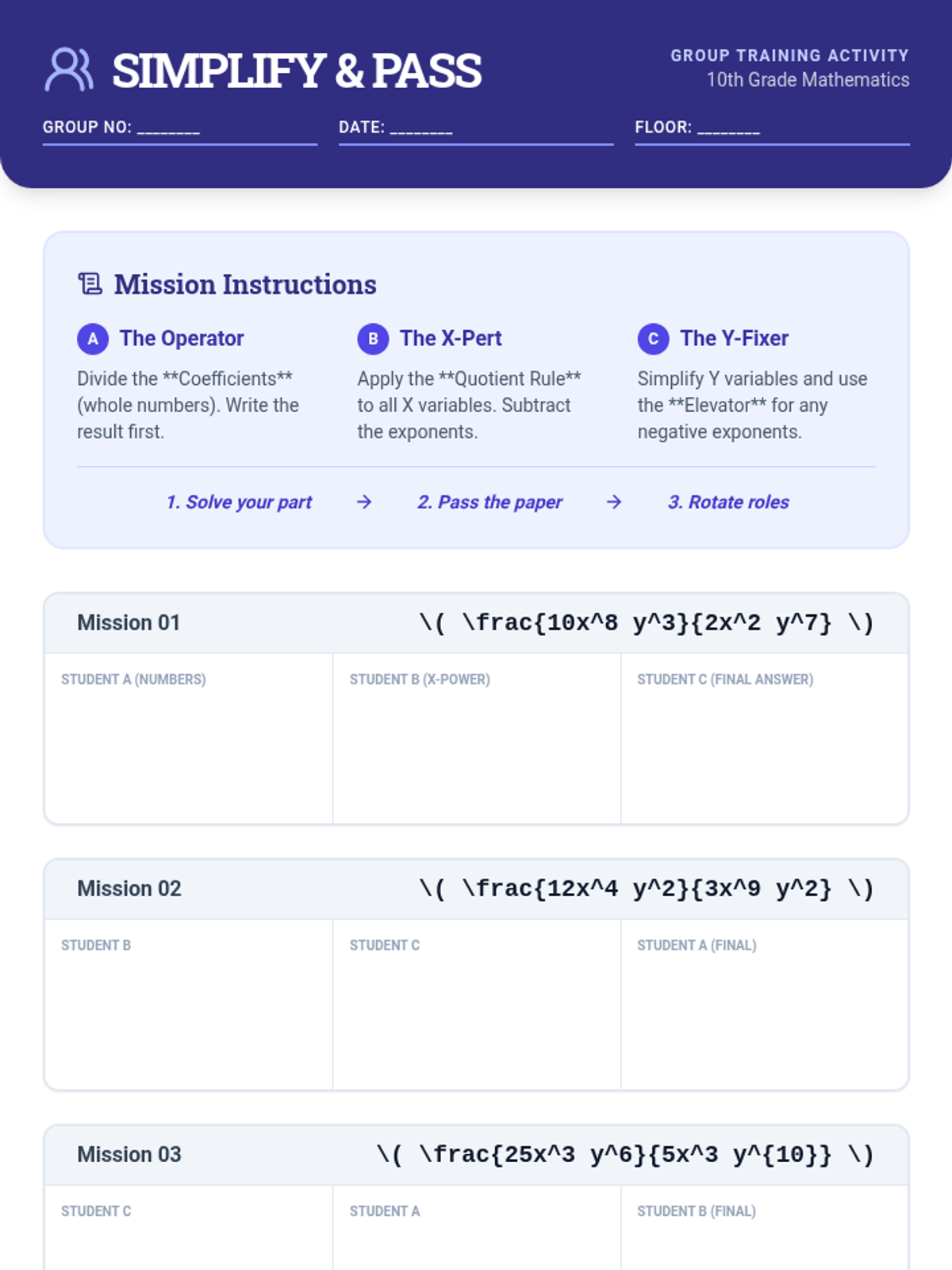Click the Date field in header
This screenshot has width=952, height=1270.
click(476, 129)
